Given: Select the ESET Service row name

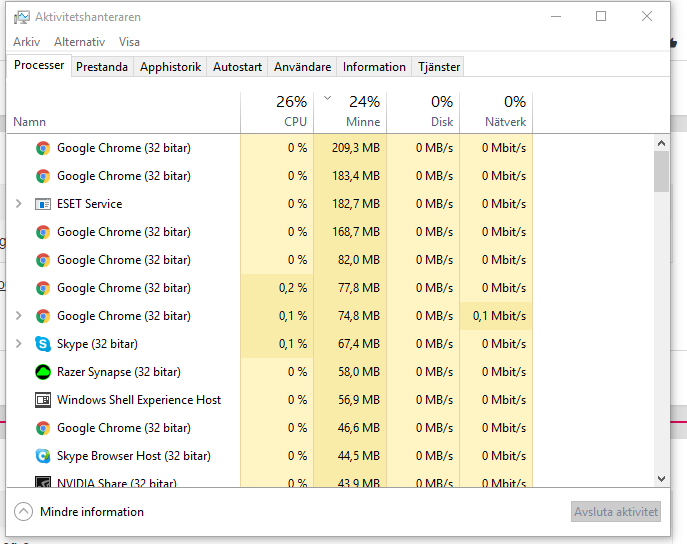Looking at the screenshot, I should 89,204.
